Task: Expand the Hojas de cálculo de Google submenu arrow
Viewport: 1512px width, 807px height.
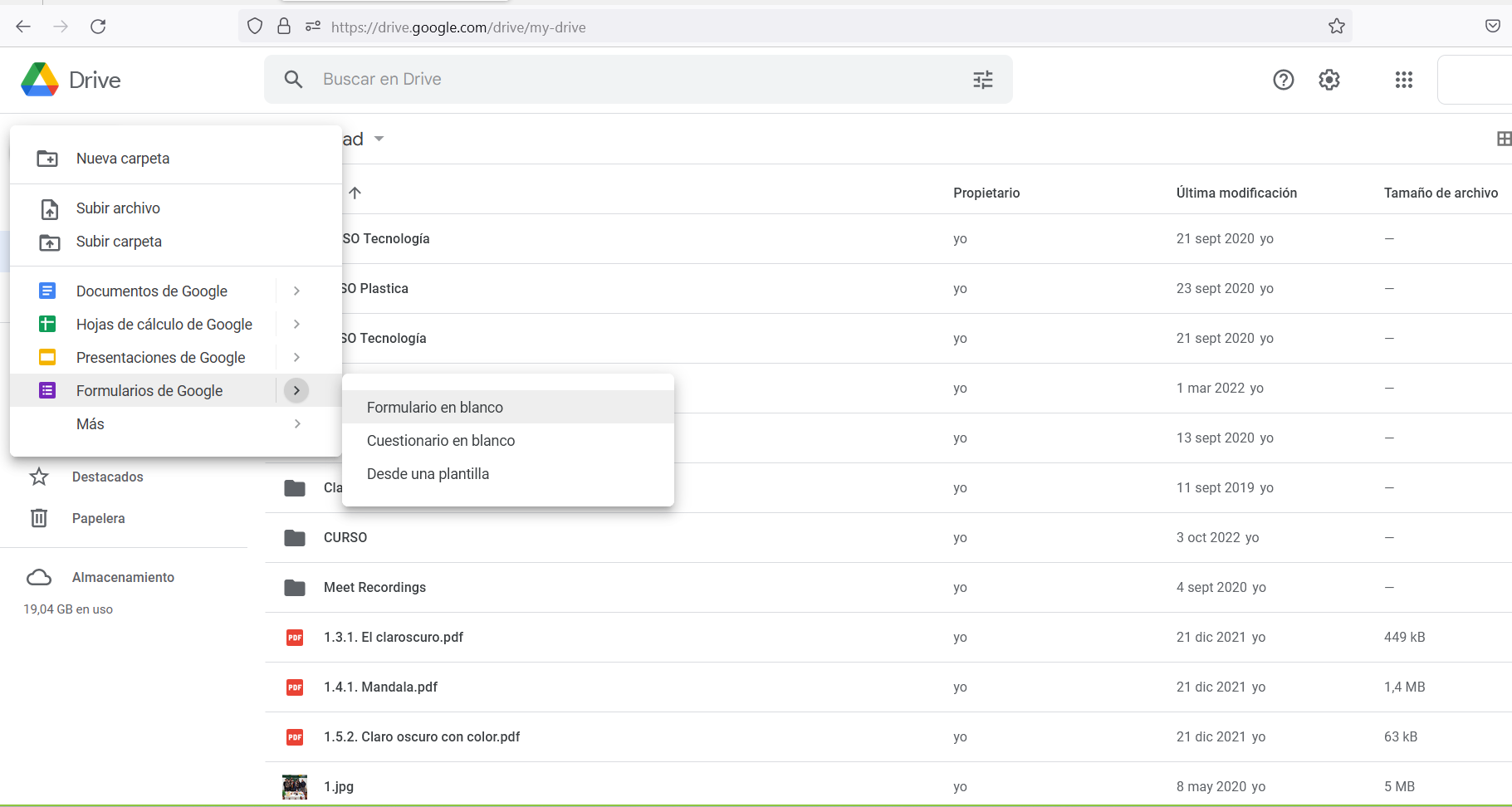Action: point(296,324)
